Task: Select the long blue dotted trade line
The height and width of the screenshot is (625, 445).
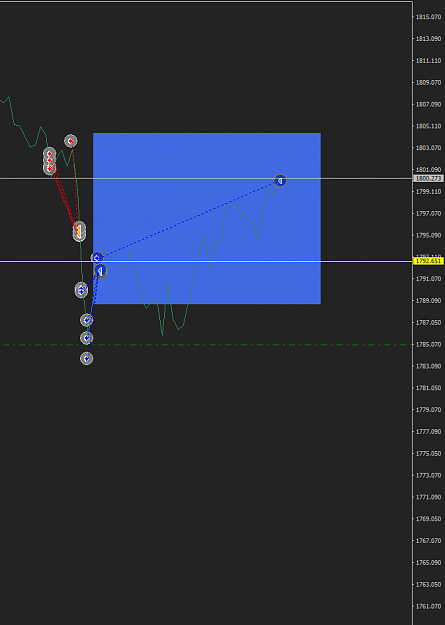Action: coord(189,219)
